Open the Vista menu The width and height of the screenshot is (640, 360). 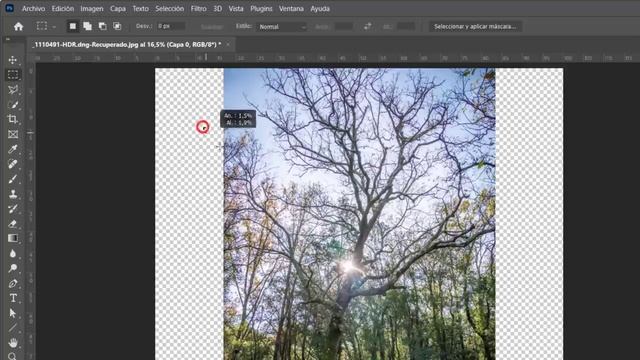click(x=236, y=9)
